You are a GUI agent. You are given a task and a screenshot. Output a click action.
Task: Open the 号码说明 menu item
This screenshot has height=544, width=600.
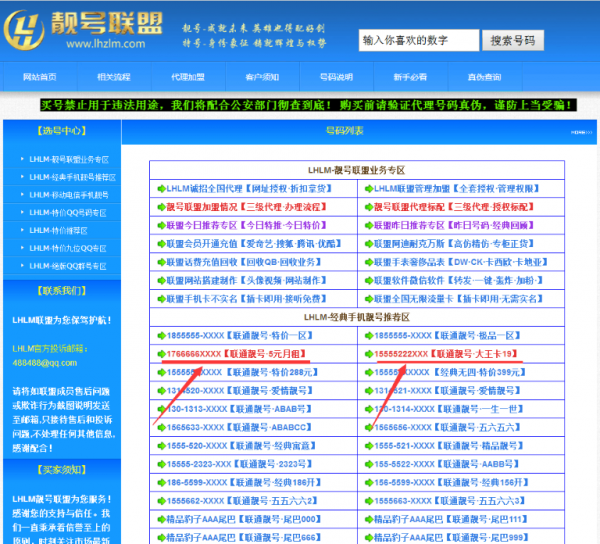(x=336, y=77)
